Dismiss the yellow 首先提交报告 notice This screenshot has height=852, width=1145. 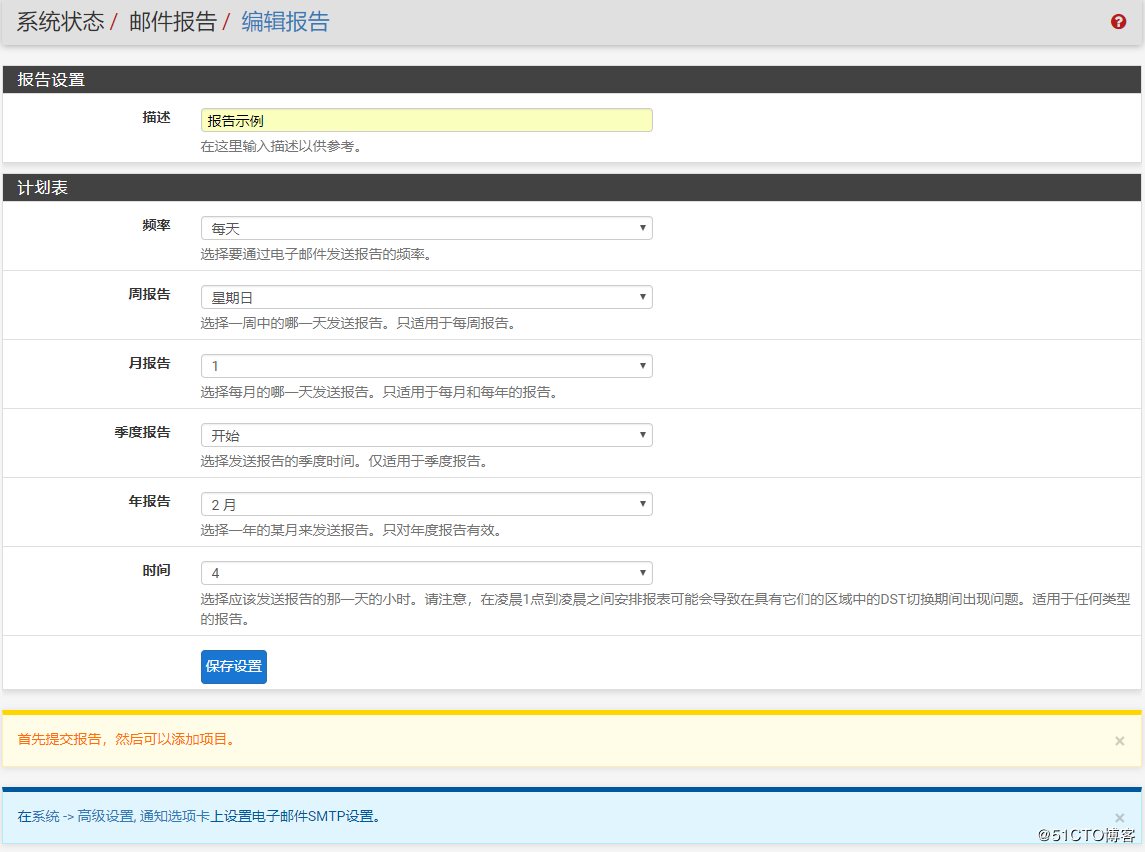pos(1119,741)
